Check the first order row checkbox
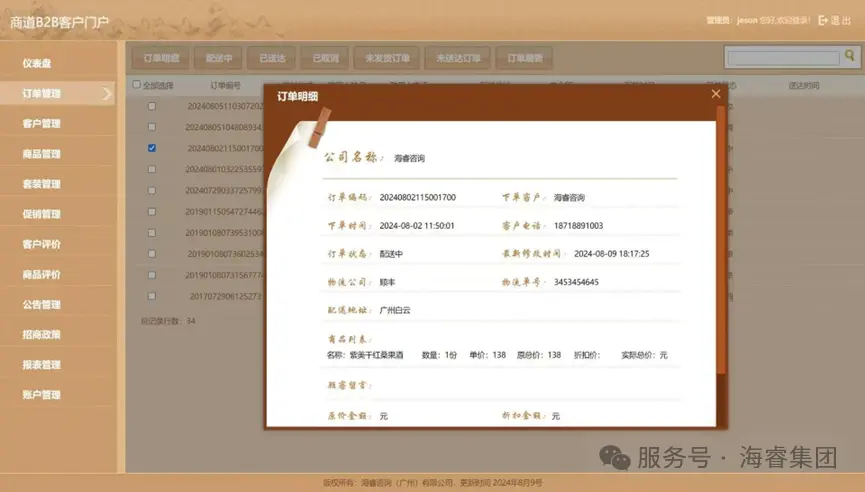 tap(152, 106)
